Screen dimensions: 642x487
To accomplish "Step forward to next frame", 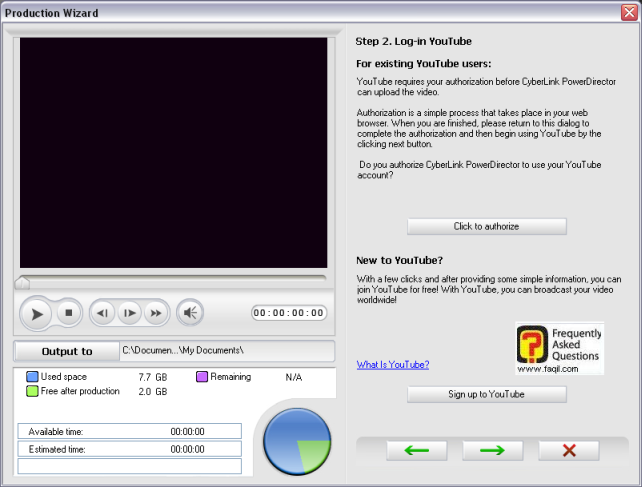I will tap(129, 313).
